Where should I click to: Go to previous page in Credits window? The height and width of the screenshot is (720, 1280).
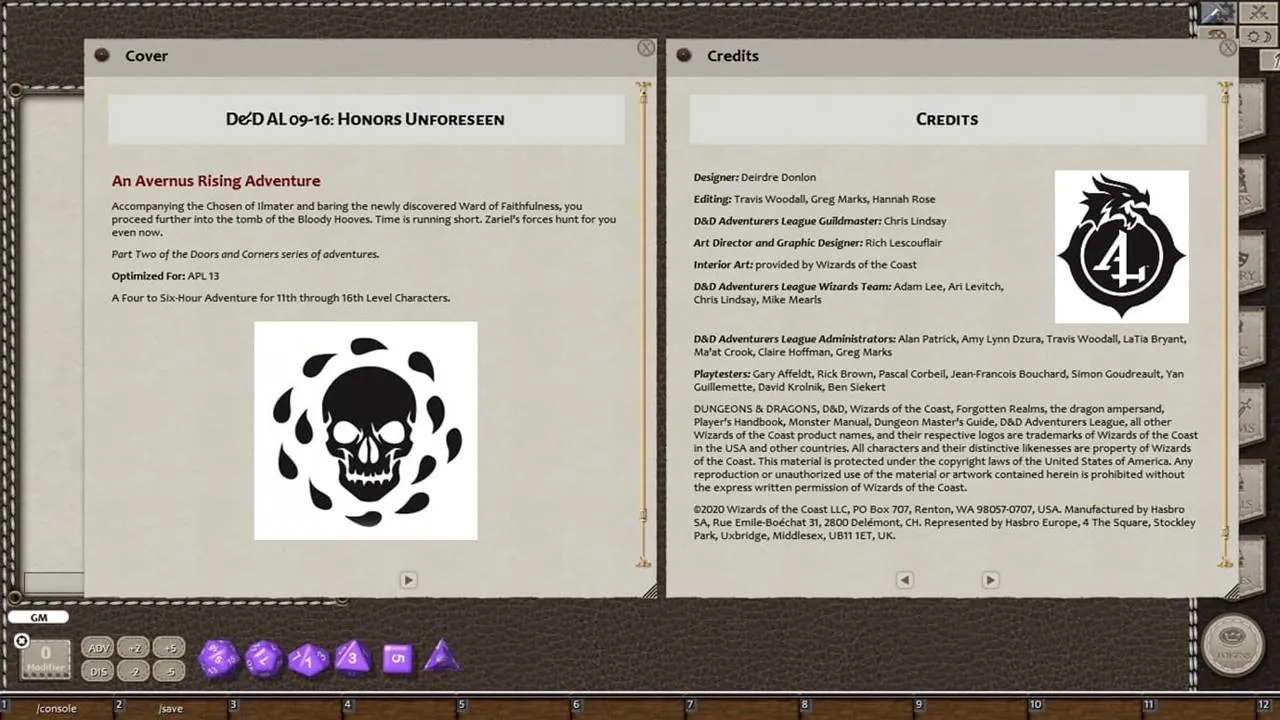point(904,580)
